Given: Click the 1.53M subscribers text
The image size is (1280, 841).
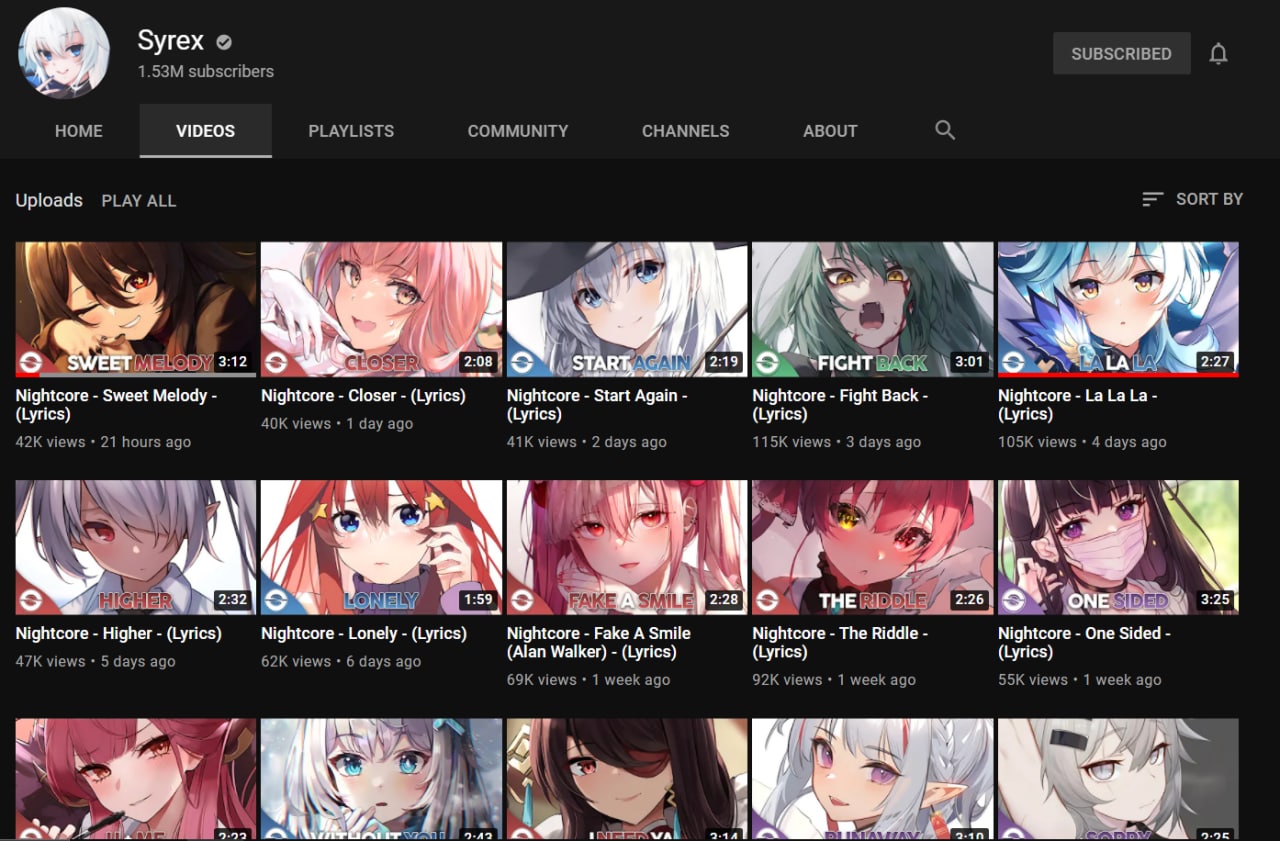Looking at the screenshot, I should click(x=205, y=72).
